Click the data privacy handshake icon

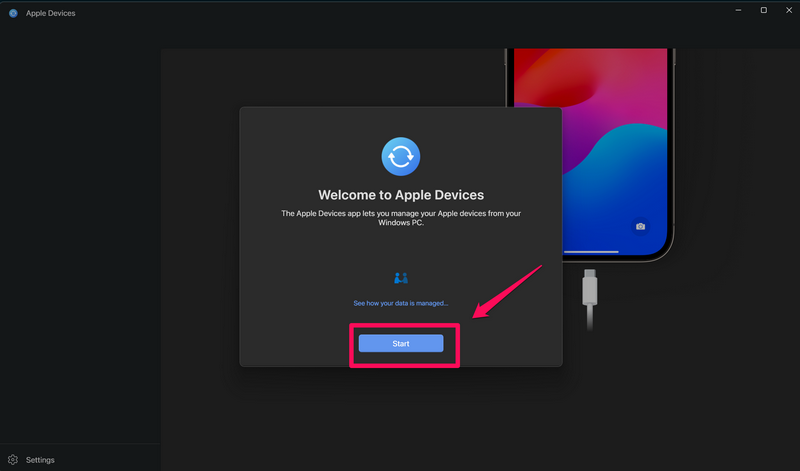tap(401, 278)
